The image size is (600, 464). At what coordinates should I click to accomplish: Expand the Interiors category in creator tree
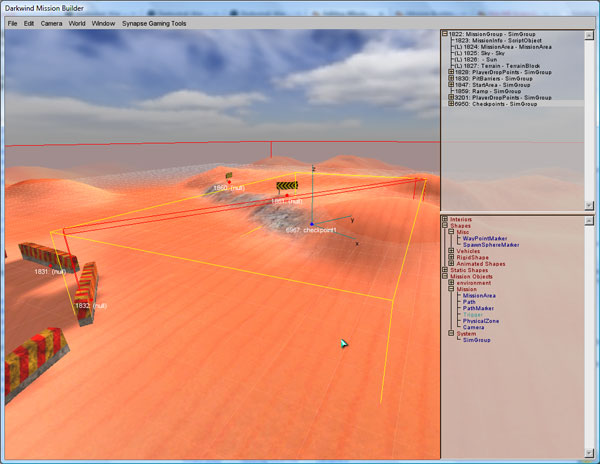[x=445, y=220]
